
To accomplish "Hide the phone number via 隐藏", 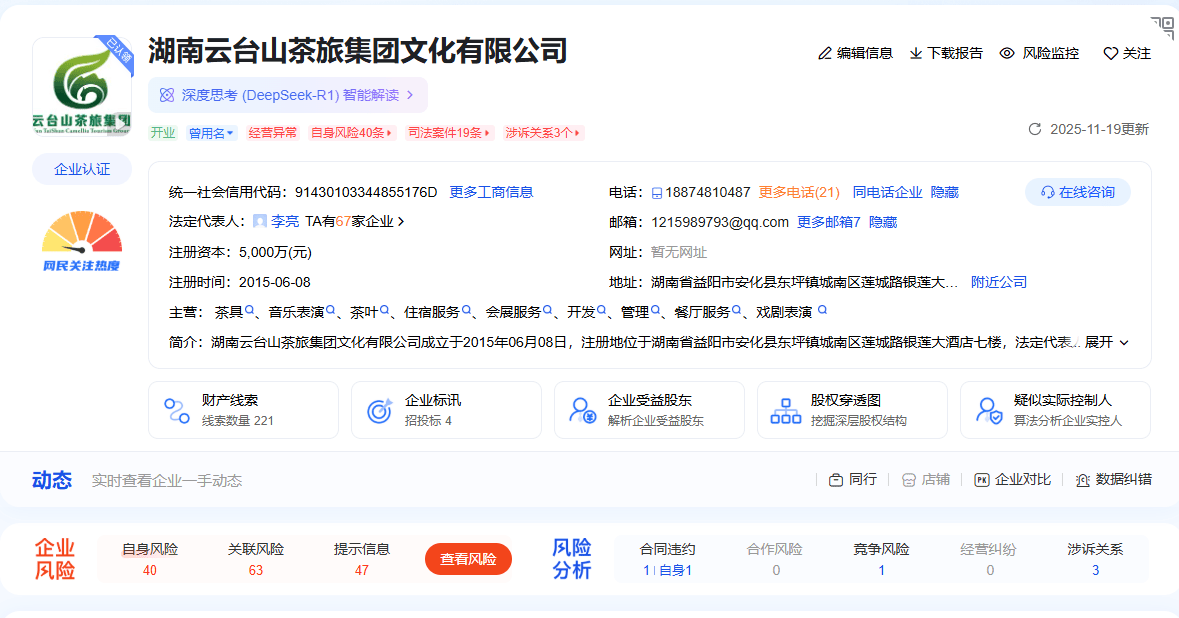I will click(x=945, y=192).
